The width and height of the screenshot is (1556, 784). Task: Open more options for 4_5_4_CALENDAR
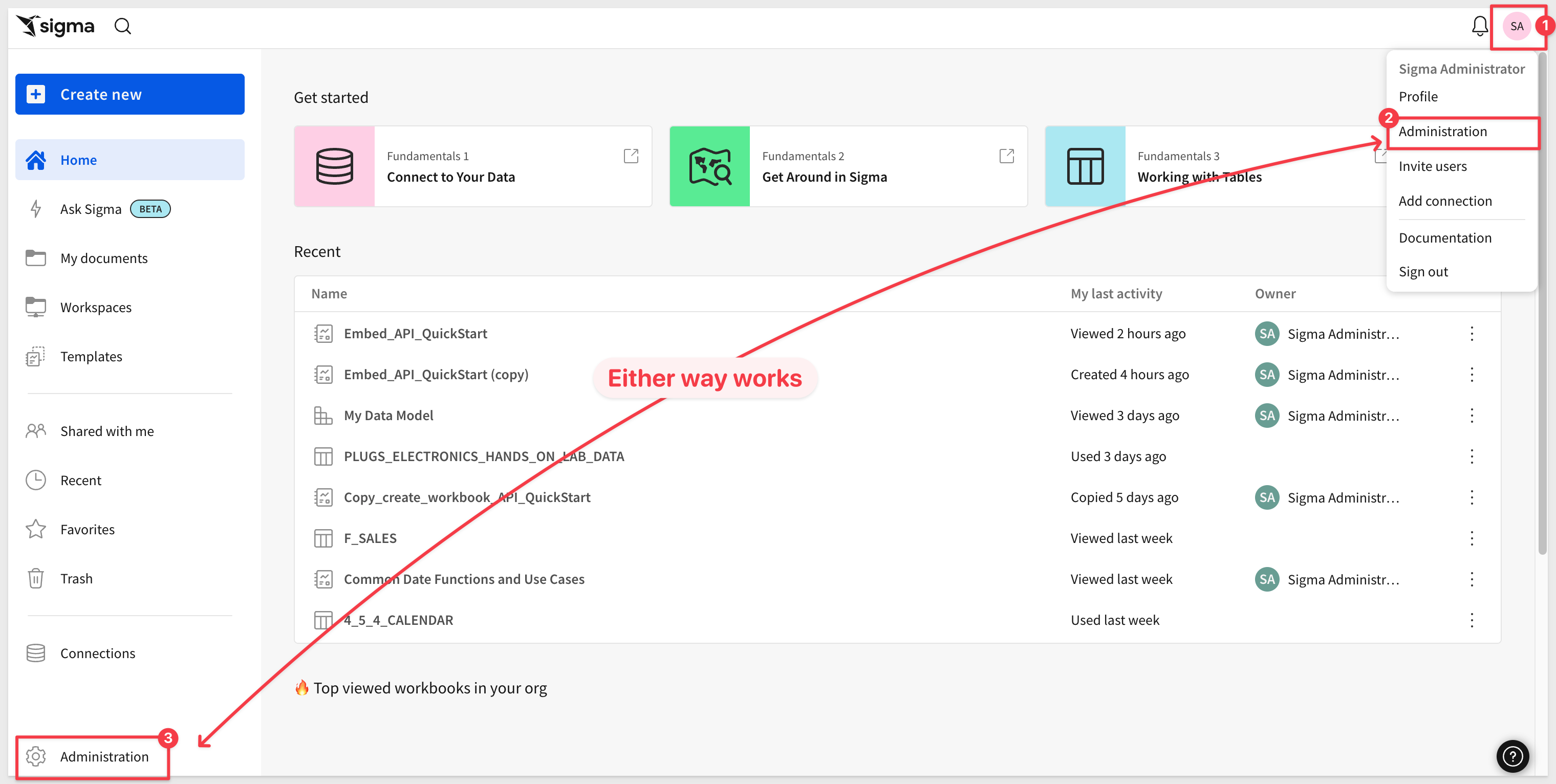click(x=1472, y=620)
